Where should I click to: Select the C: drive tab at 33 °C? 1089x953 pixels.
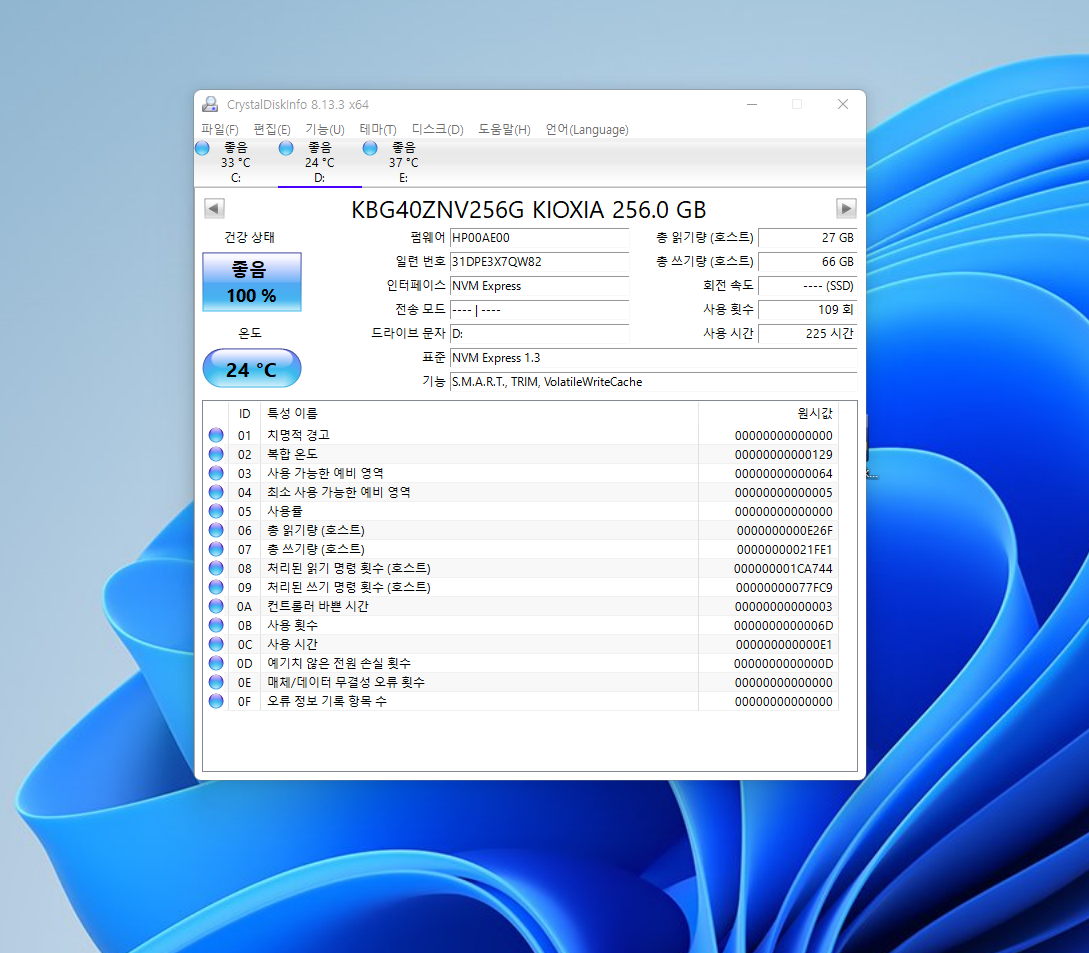click(x=235, y=163)
